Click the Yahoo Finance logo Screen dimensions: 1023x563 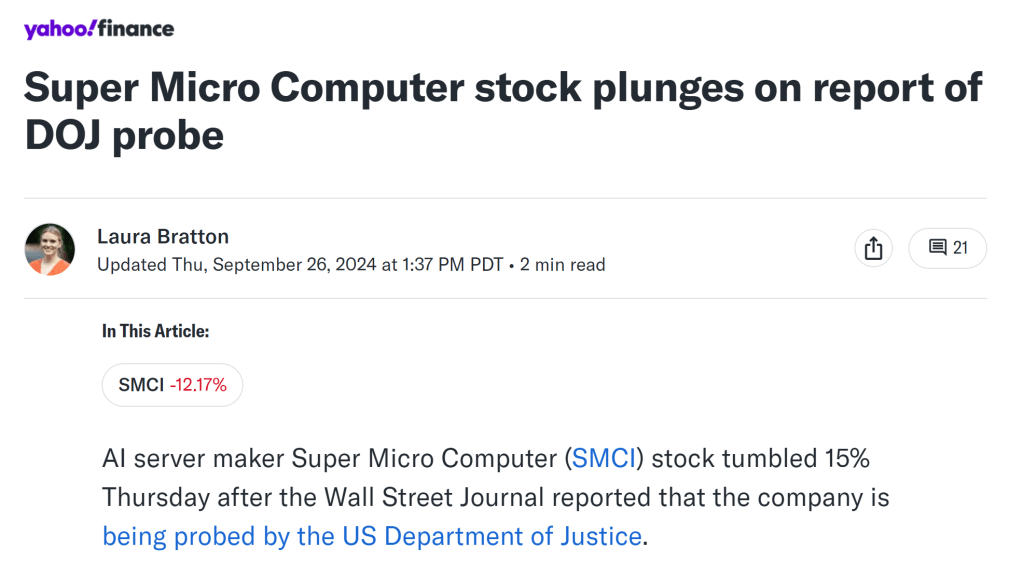tap(99, 29)
